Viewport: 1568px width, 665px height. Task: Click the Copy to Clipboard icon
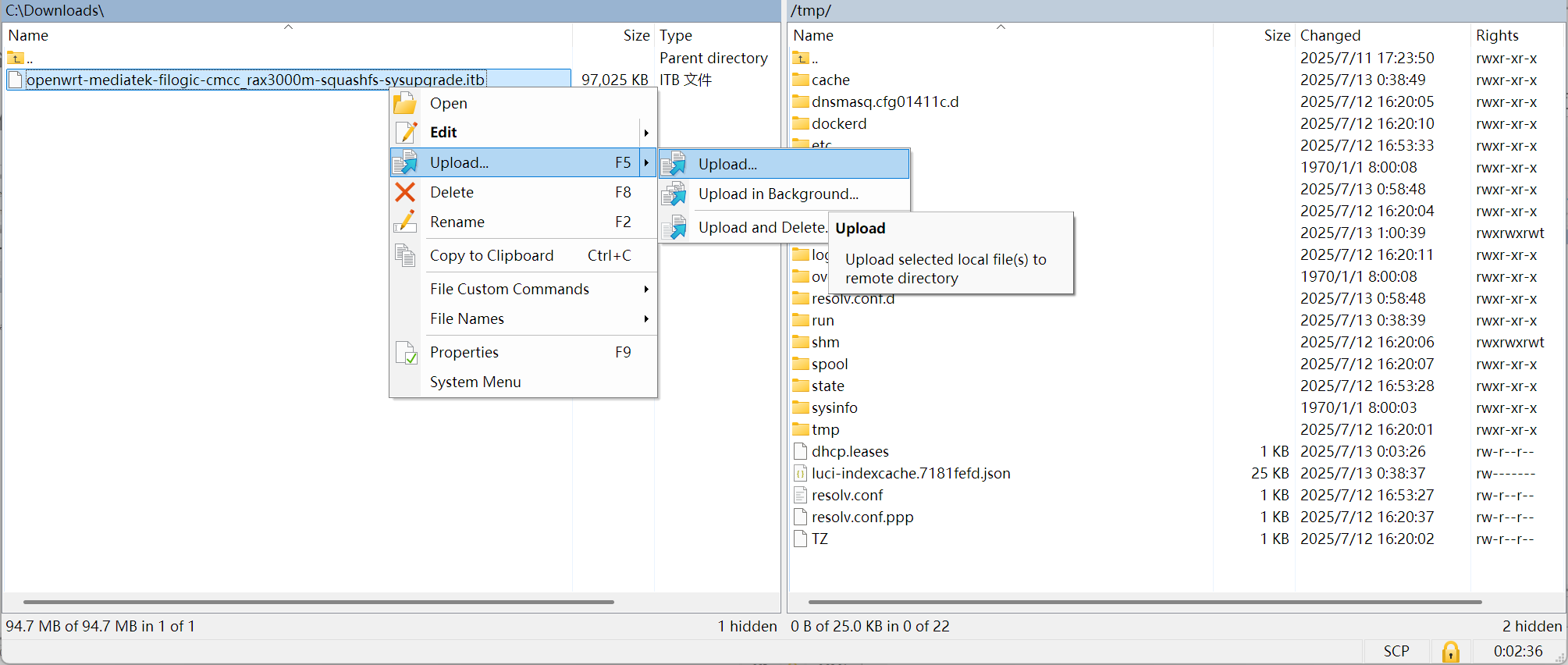405,255
